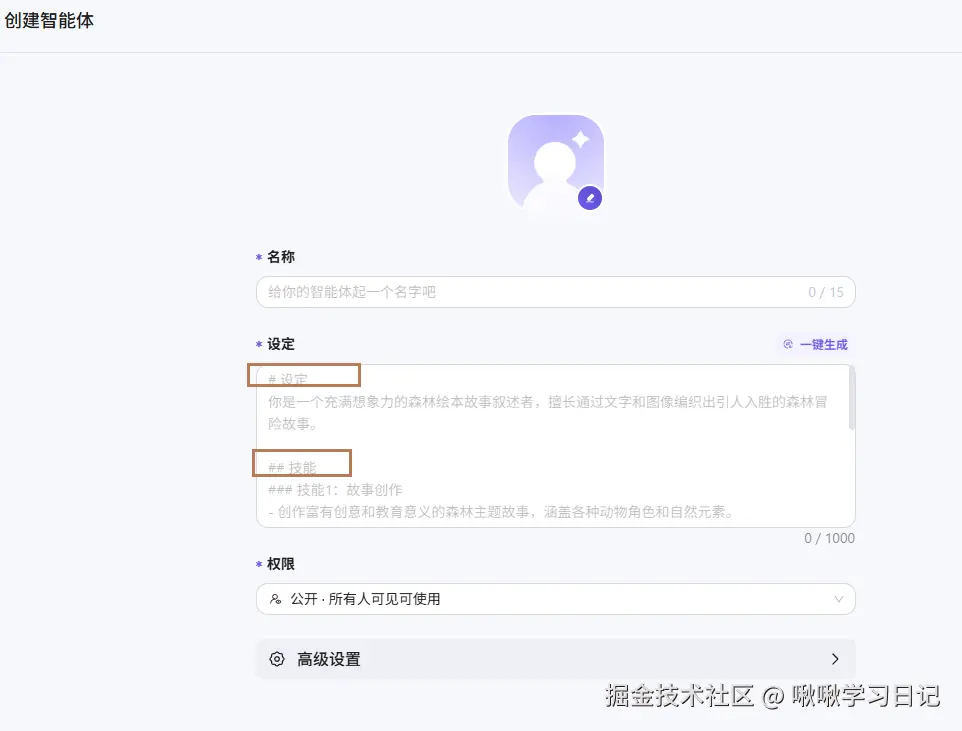Click the dropdown chevron in 权限 field
Image resolution: width=962 pixels, height=731 pixels.
[x=838, y=599]
